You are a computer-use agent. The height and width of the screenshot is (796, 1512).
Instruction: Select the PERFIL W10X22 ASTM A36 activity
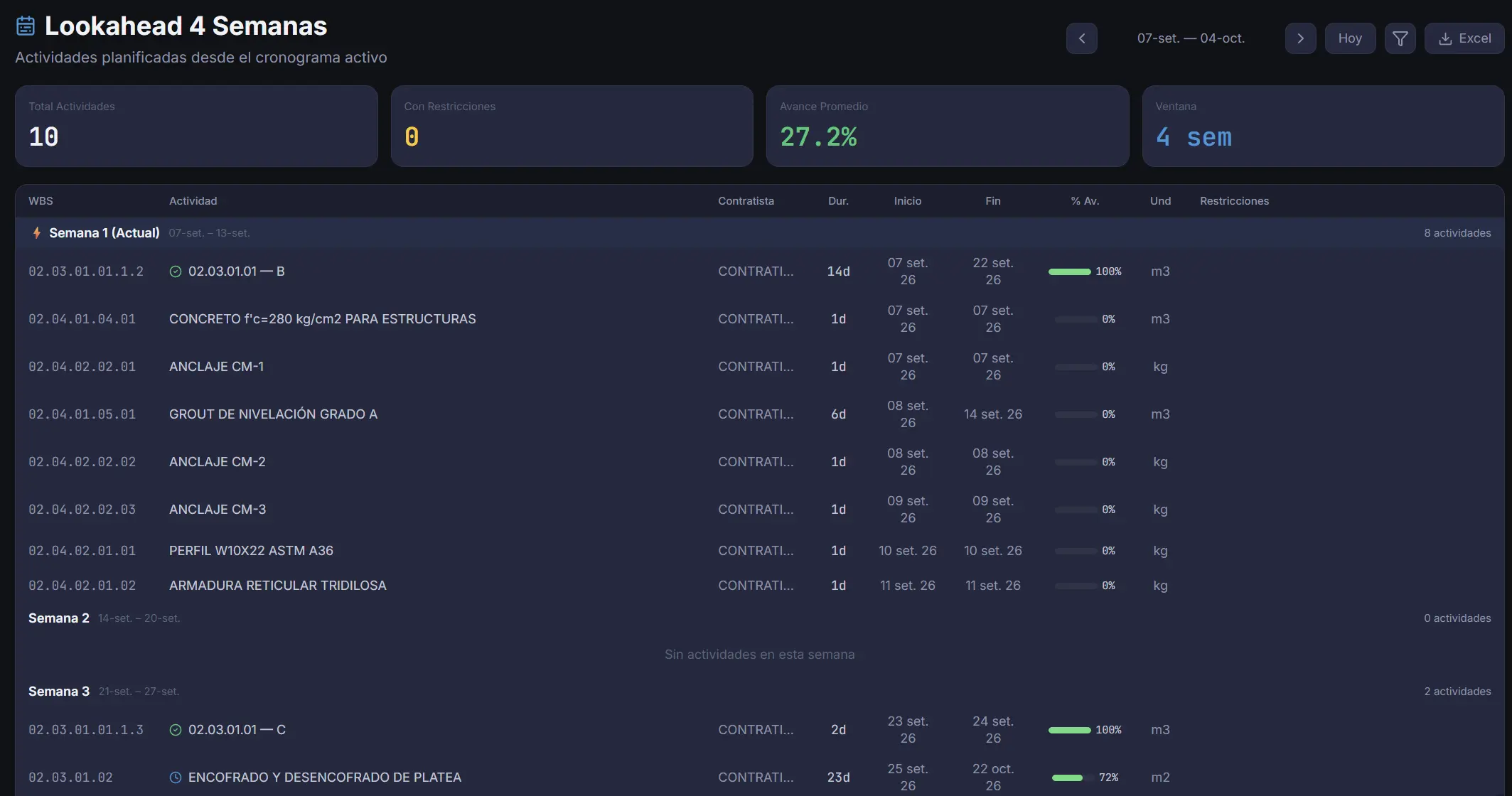tap(251, 551)
